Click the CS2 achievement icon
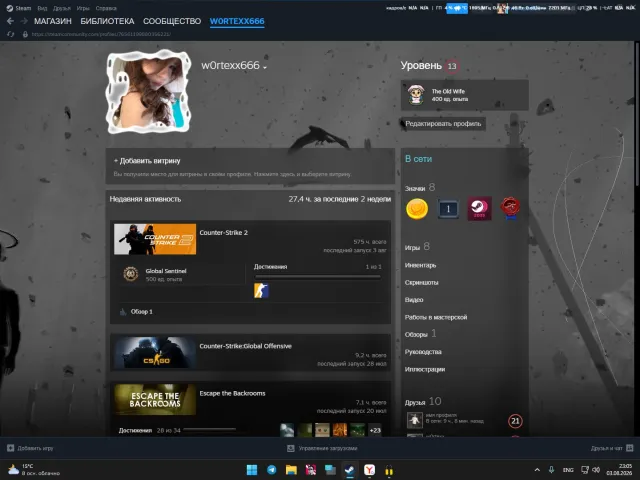This screenshot has width=640, height=480. [x=261, y=291]
